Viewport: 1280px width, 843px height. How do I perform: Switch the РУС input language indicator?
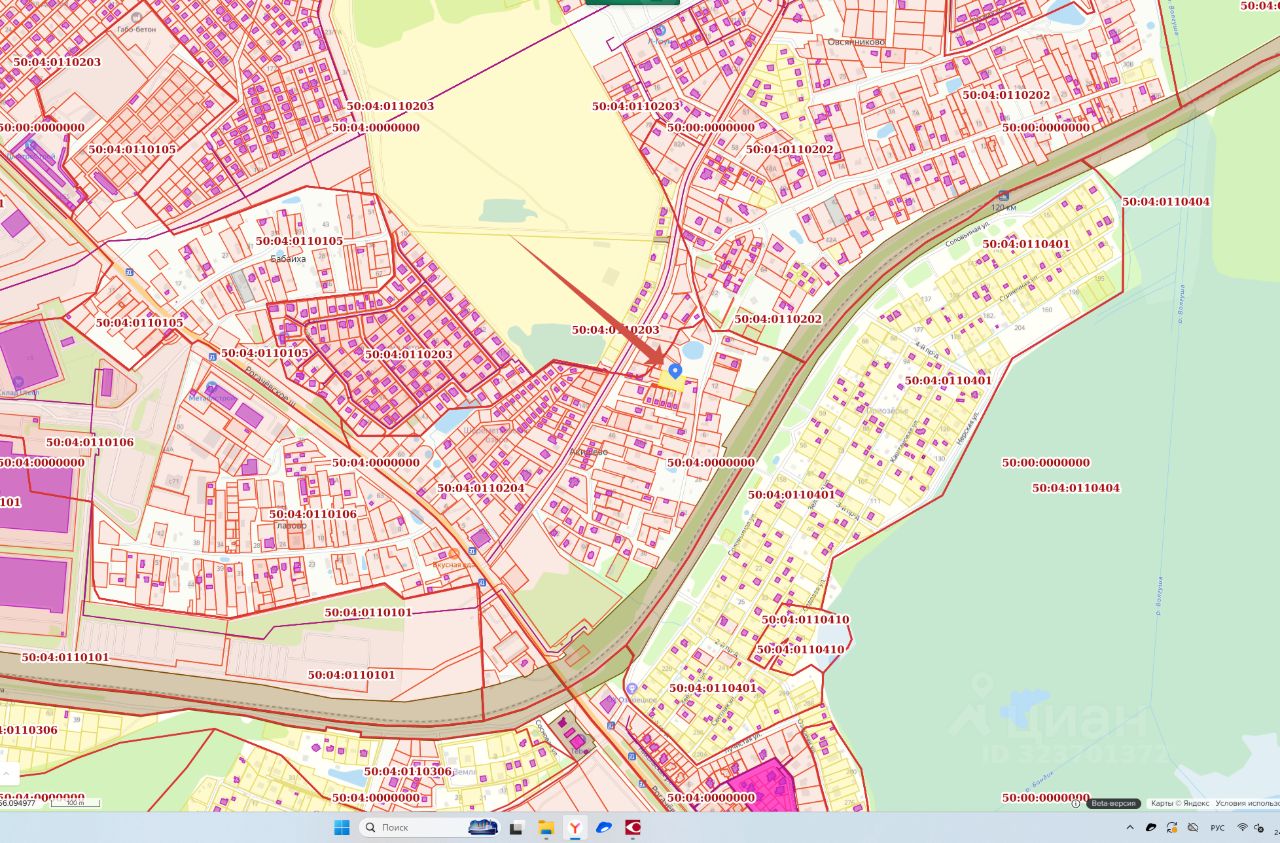pyautogui.click(x=1217, y=828)
